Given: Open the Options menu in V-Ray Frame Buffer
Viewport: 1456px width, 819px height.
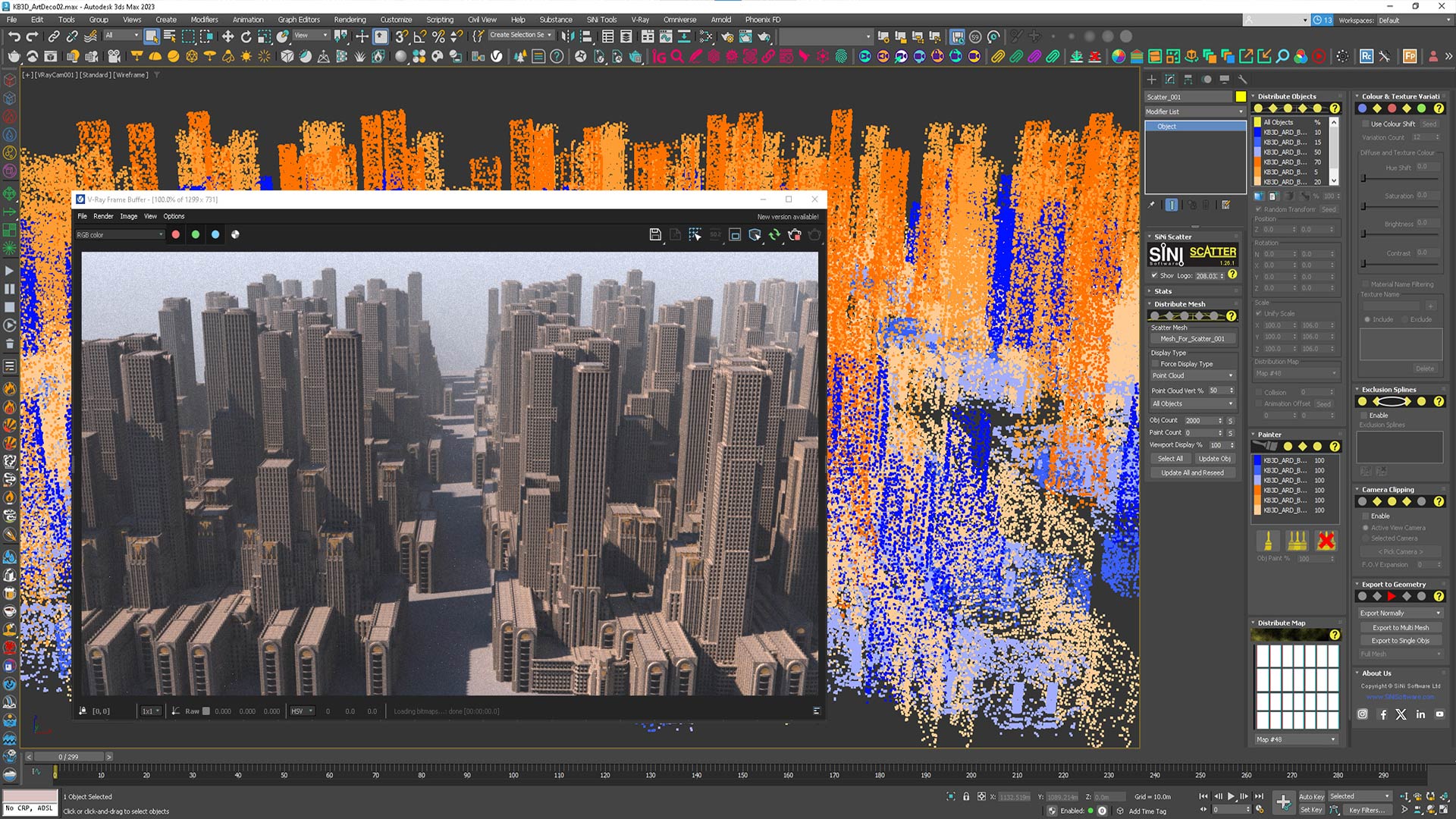Looking at the screenshot, I should pyautogui.click(x=174, y=216).
